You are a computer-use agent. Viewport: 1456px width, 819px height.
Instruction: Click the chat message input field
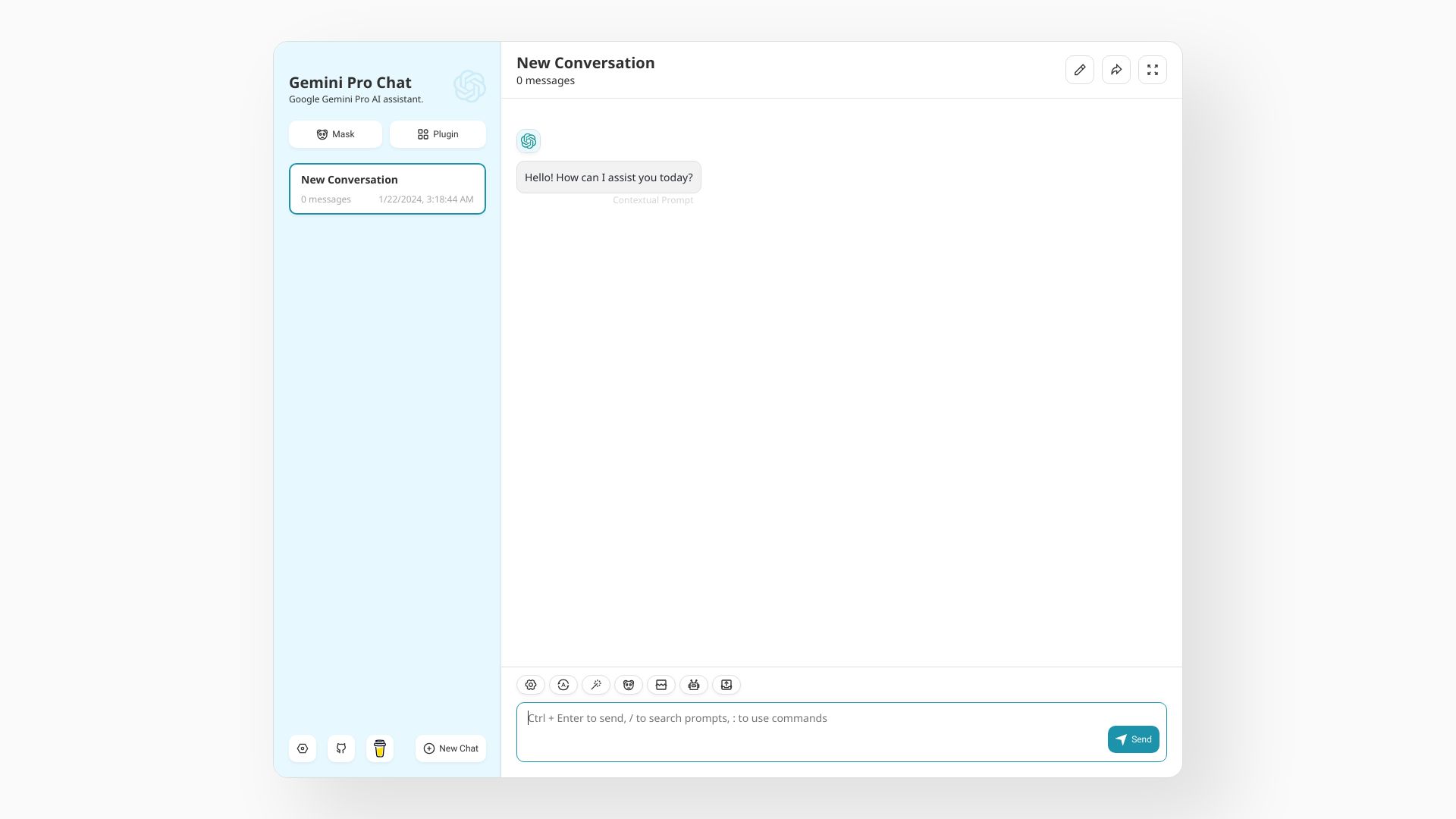coord(840,731)
